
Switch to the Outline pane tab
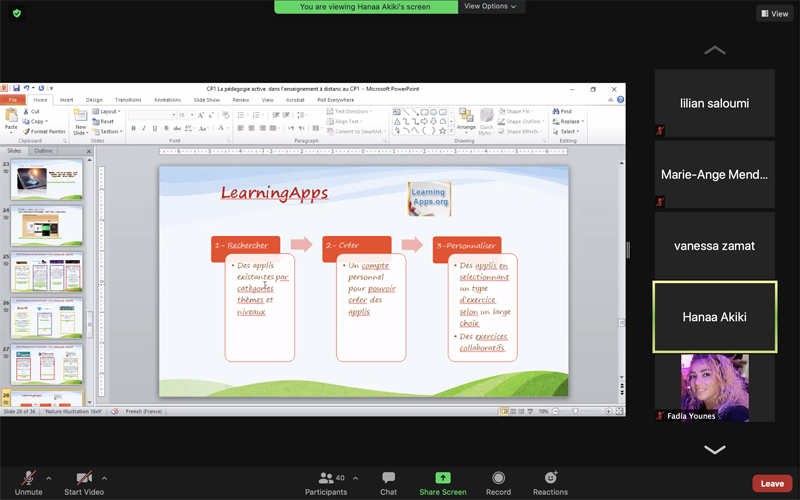[43, 151]
